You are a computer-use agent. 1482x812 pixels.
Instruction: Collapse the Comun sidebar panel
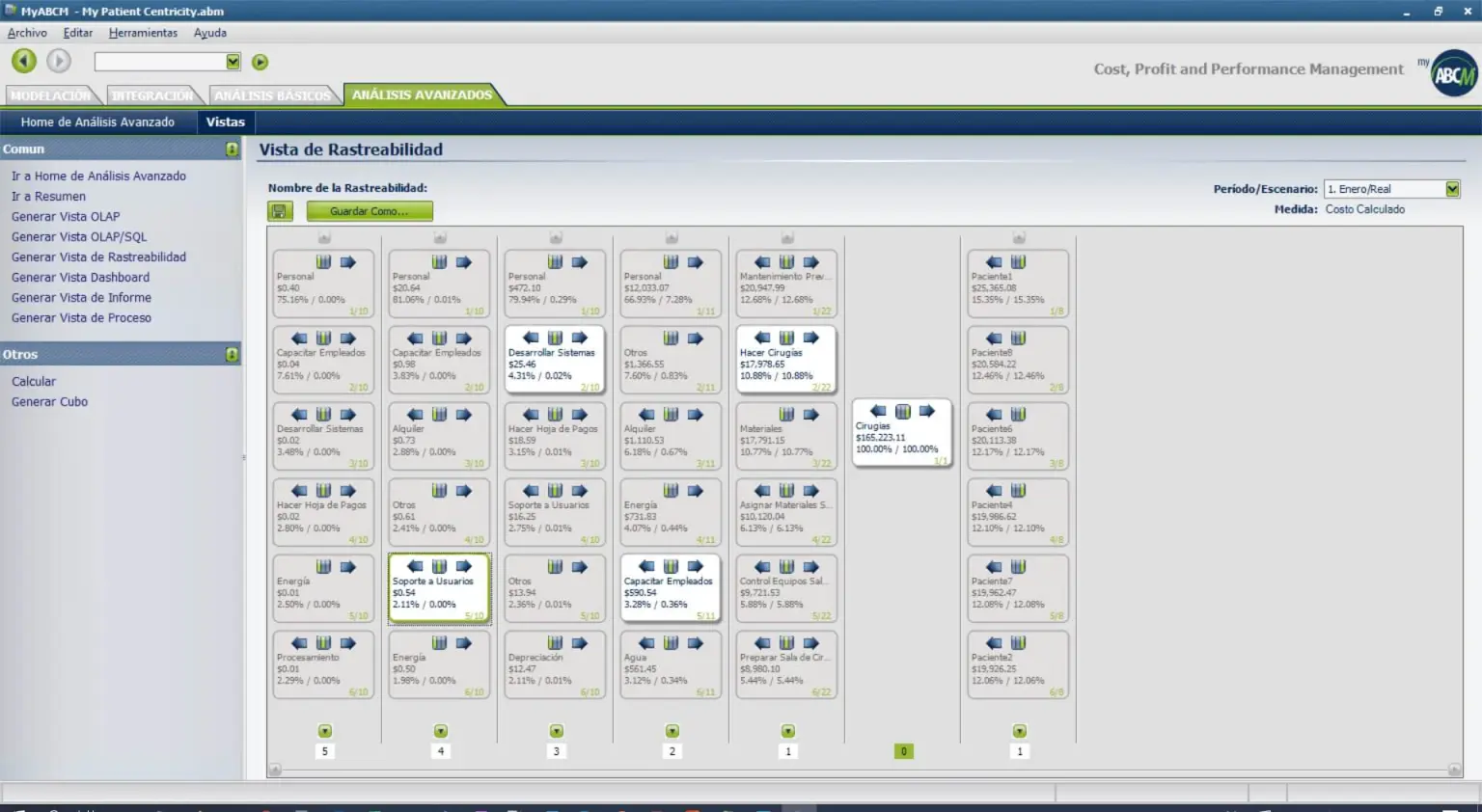(x=232, y=149)
